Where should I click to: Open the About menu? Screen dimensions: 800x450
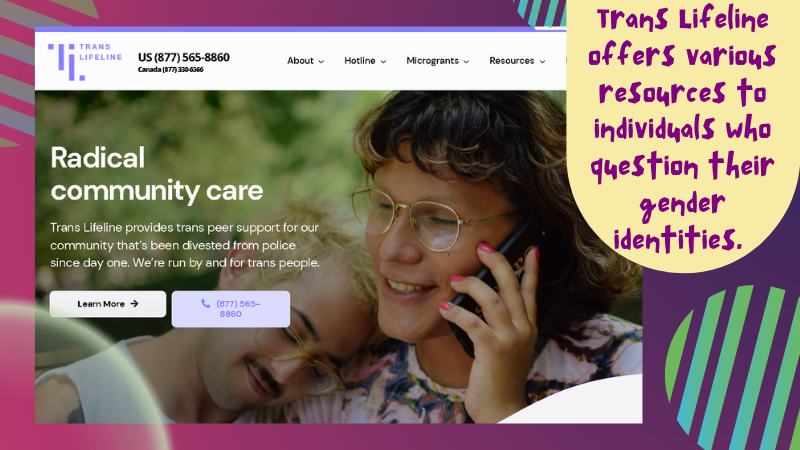[x=305, y=61]
